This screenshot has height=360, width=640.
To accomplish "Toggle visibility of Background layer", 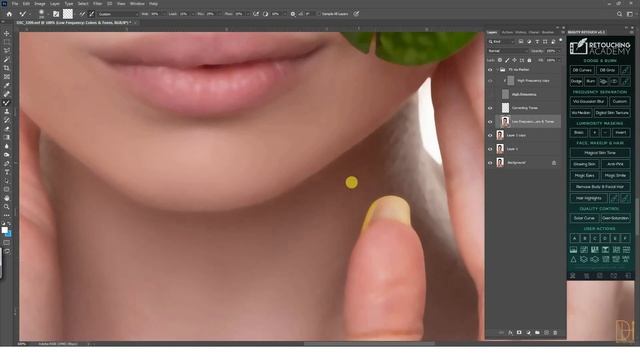I will 490,163.
